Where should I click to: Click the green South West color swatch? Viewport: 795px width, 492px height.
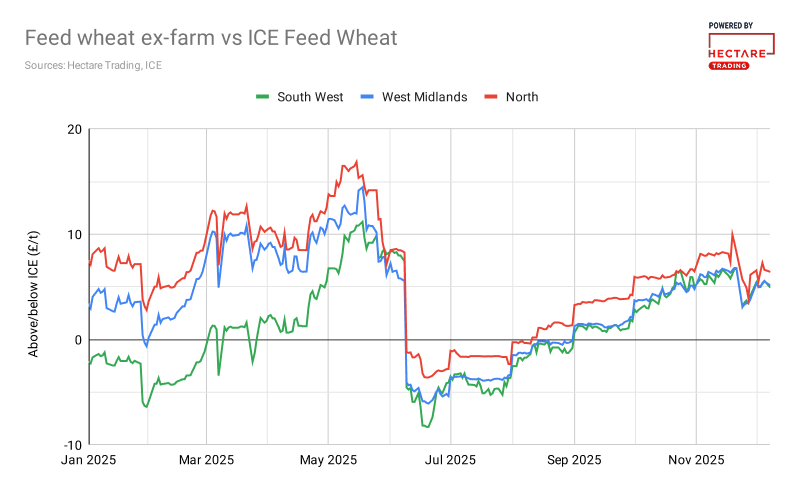pyautogui.click(x=263, y=97)
